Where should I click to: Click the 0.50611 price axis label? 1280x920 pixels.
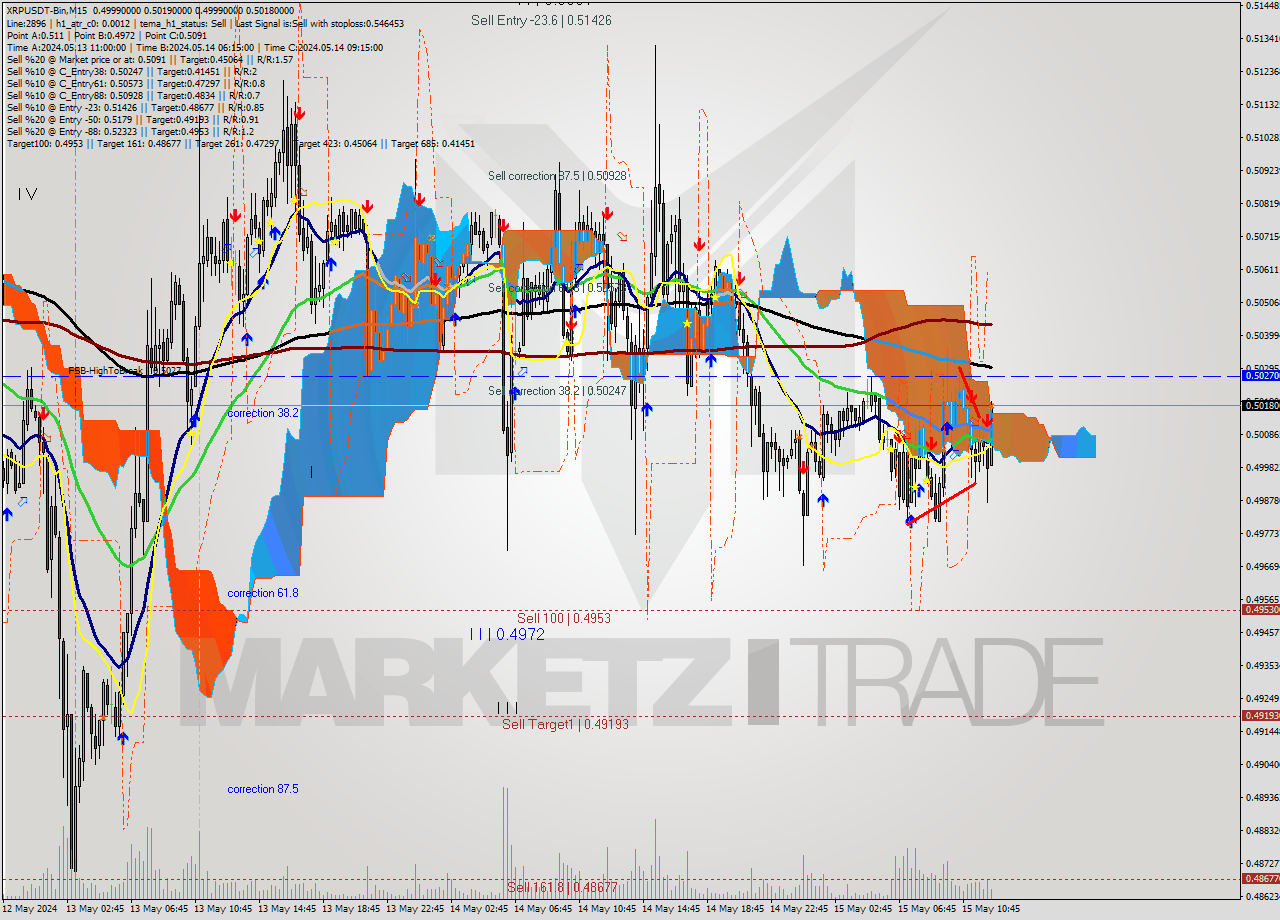[x=1262, y=270]
